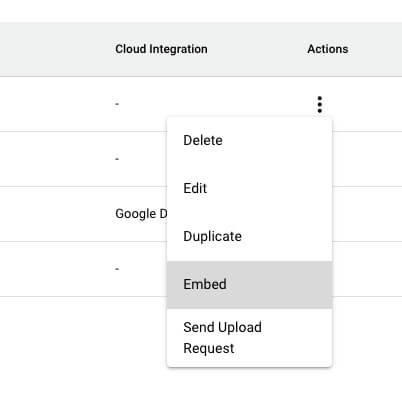Open the highlighted Embed option
The height and width of the screenshot is (402, 402).
pos(249,285)
